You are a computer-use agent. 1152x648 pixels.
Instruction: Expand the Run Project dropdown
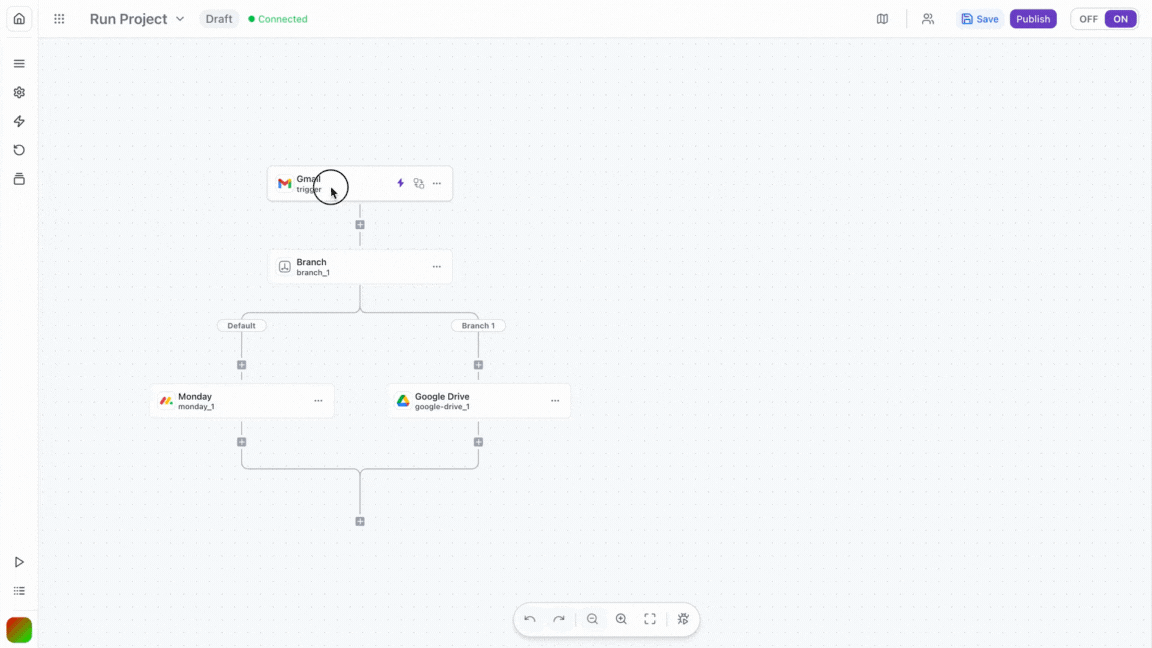click(x=180, y=19)
